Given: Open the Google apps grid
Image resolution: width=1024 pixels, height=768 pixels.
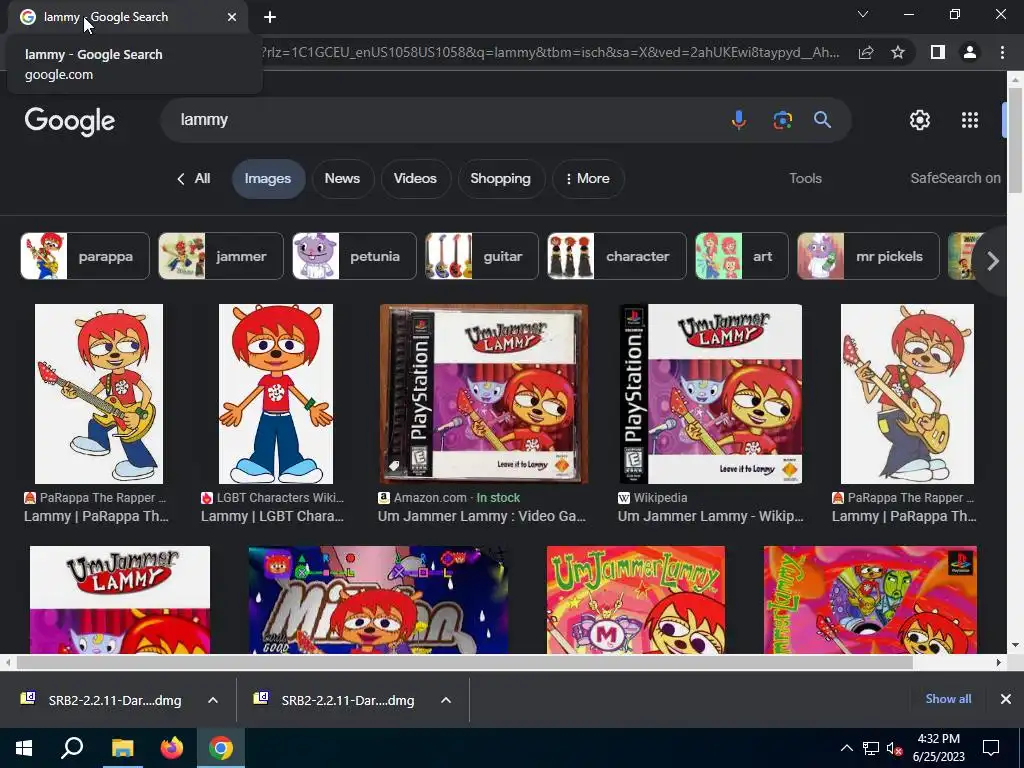Looking at the screenshot, I should 970,120.
